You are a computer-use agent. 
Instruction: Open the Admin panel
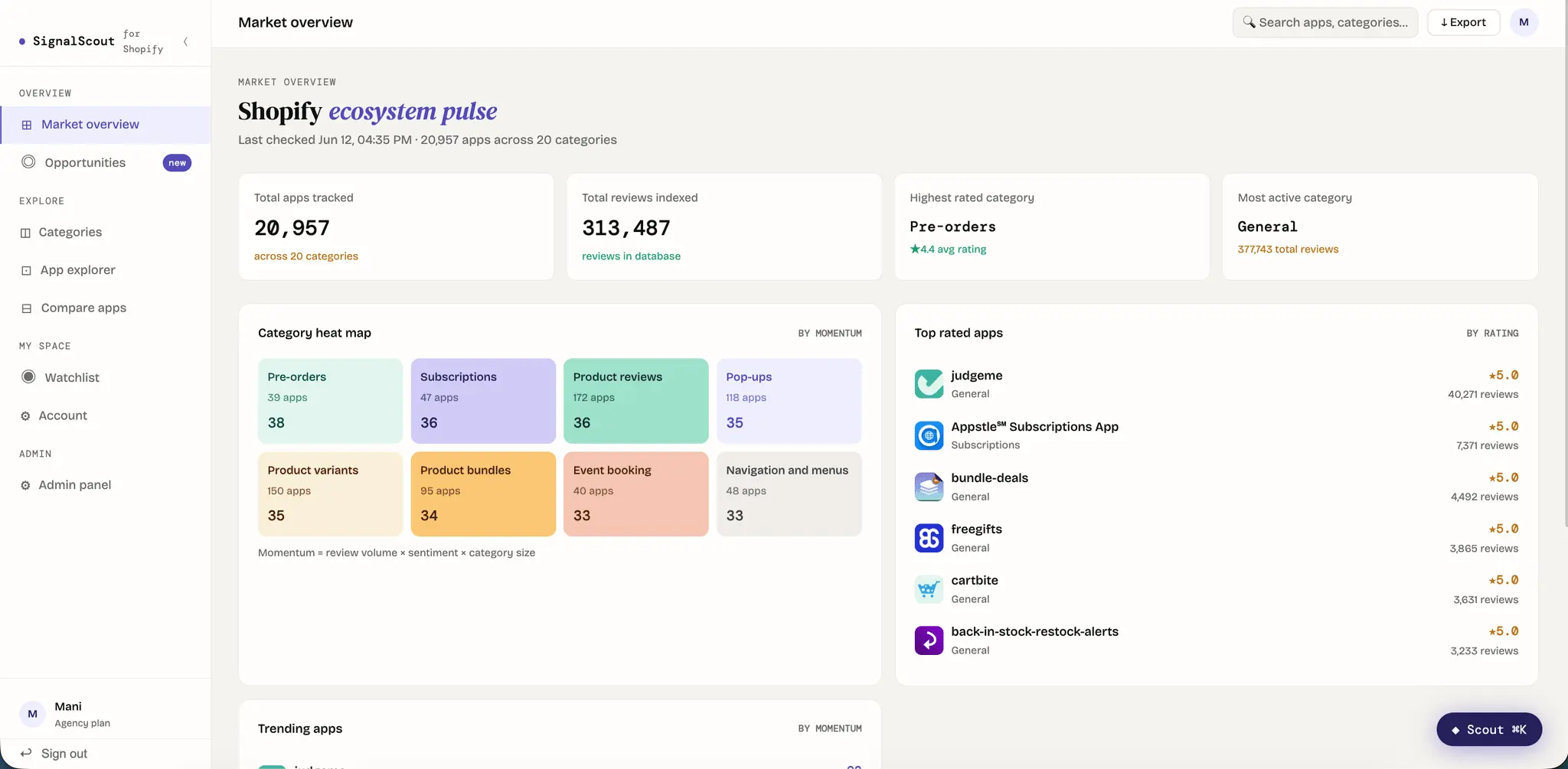pyautogui.click(x=106, y=484)
